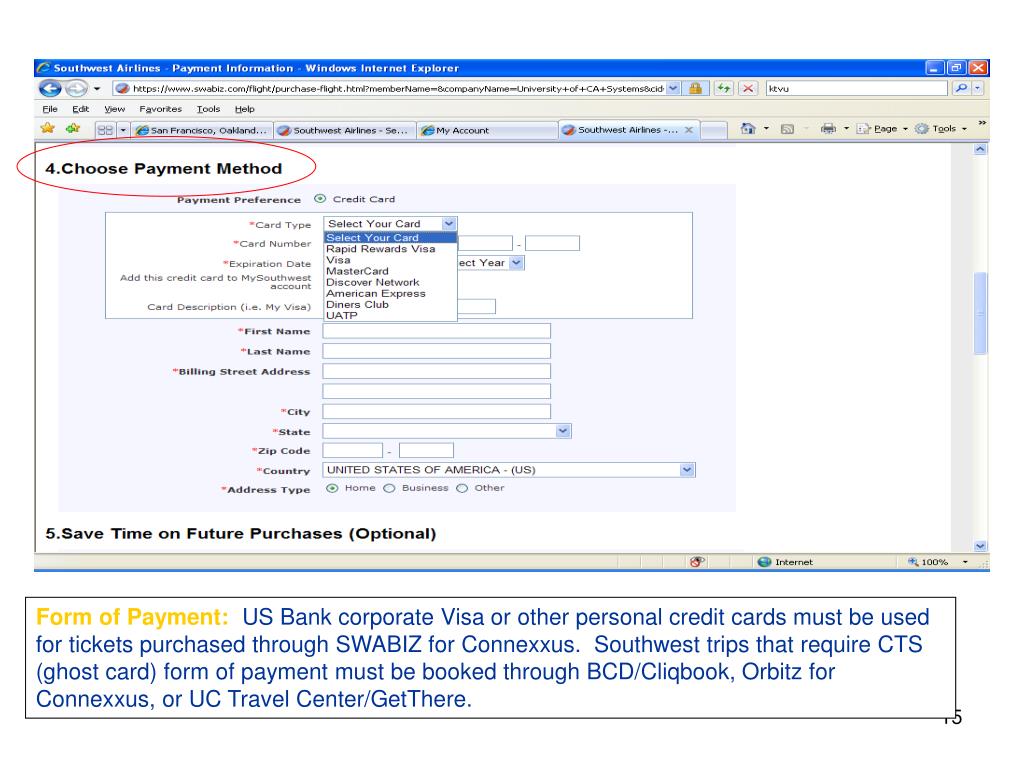The image size is (1024, 768).
Task: Click the Last Name input field
Action: tap(436, 351)
